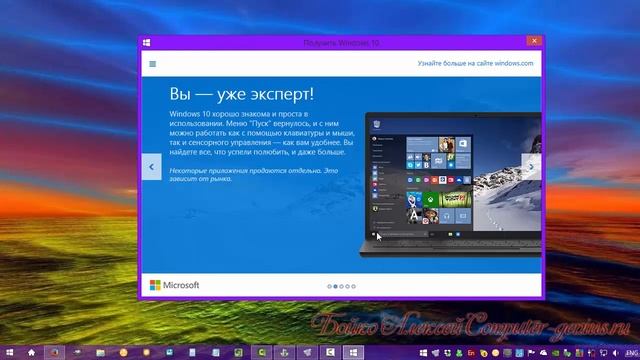640x360 pixels.
Task: Open Action Center flag icon in tray
Action: 531,353
